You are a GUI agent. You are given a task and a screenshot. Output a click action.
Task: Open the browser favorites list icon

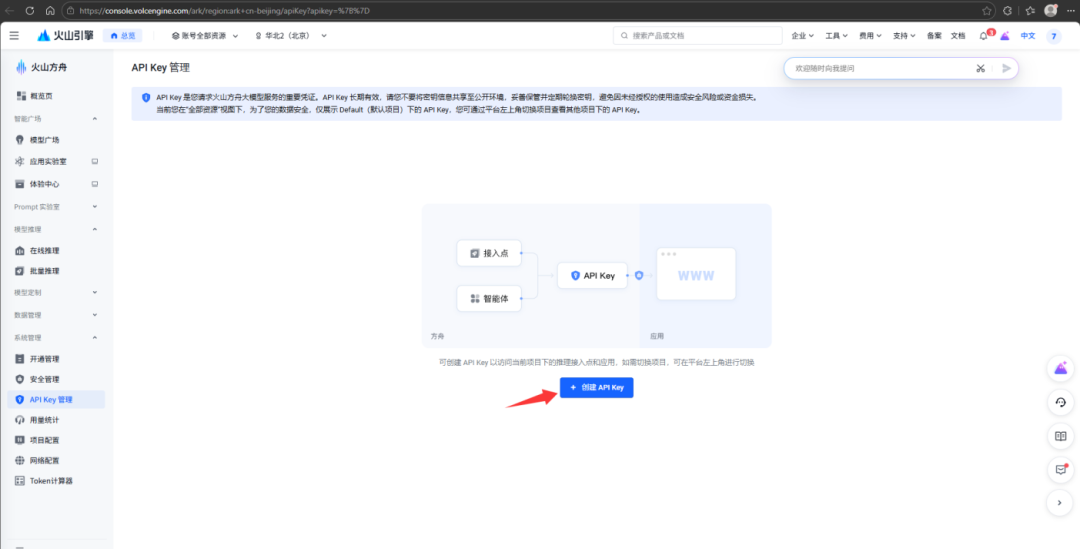pyautogui.click(x=1030, y=10)
